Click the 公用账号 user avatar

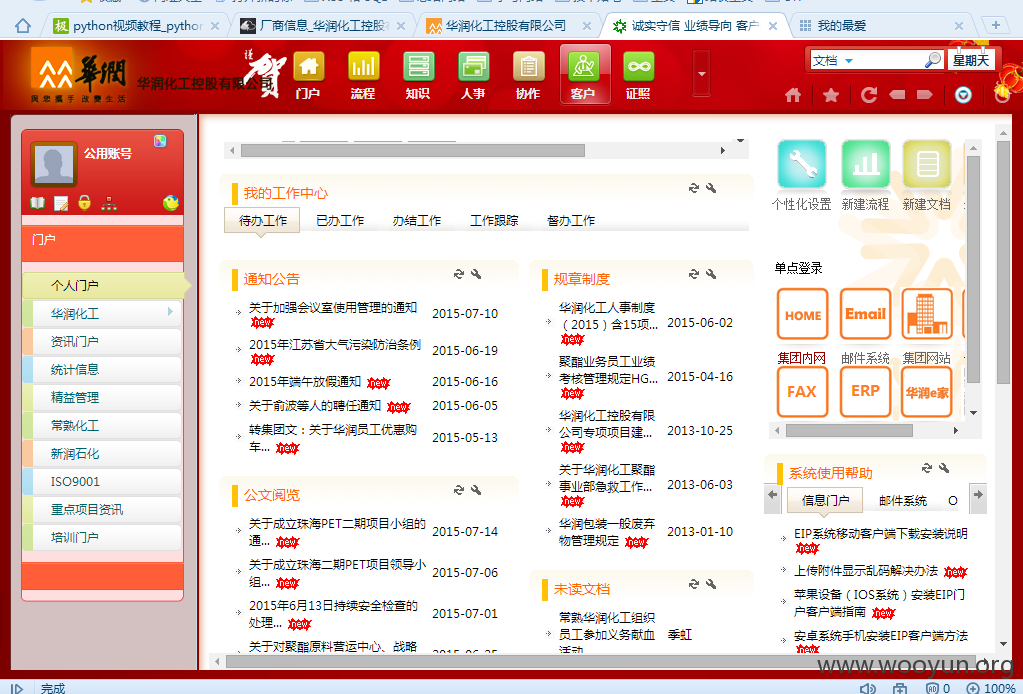[53, 165]
